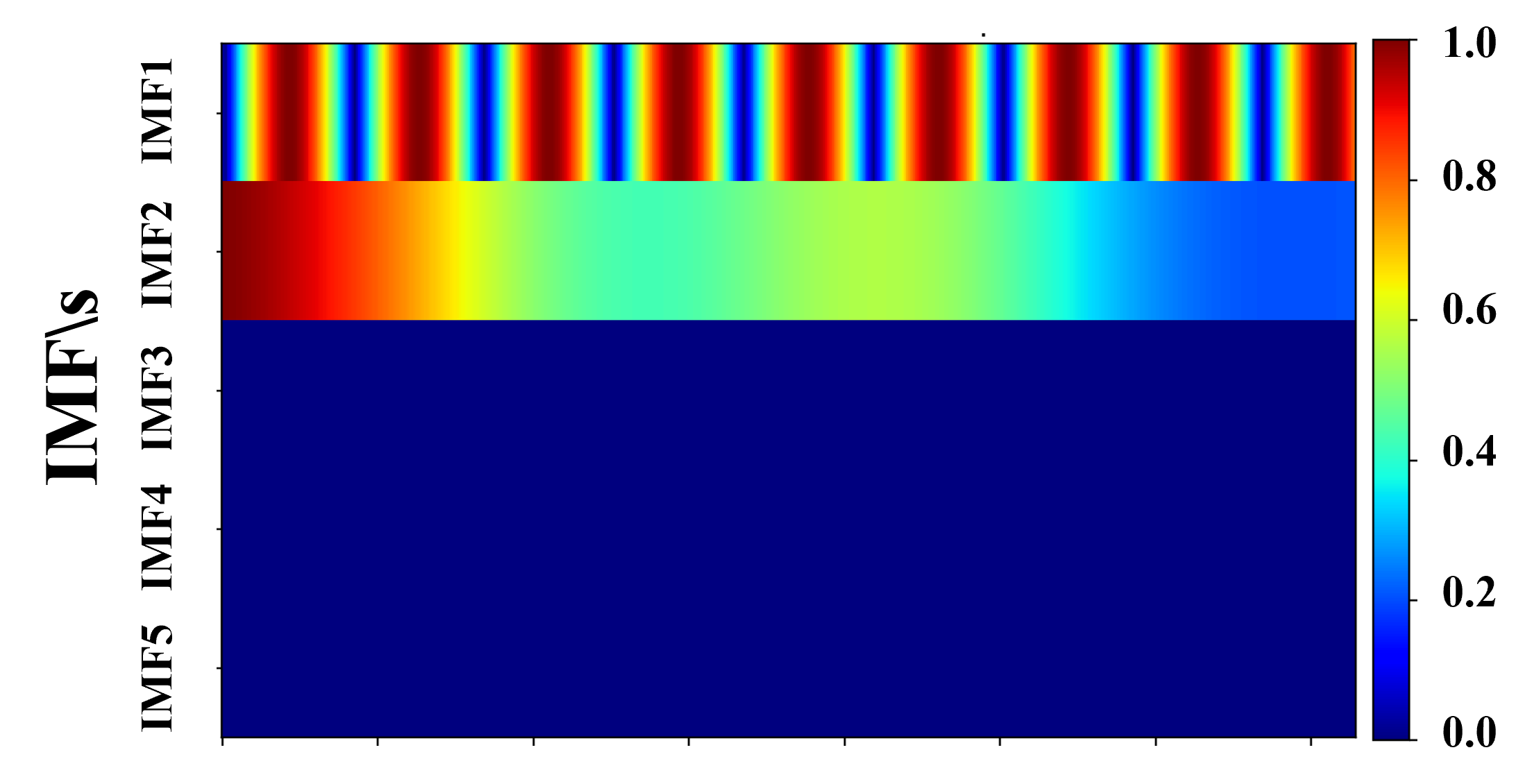
Task: Click the 1.0 colorbar tick label
Action: tap(1469, 43)
